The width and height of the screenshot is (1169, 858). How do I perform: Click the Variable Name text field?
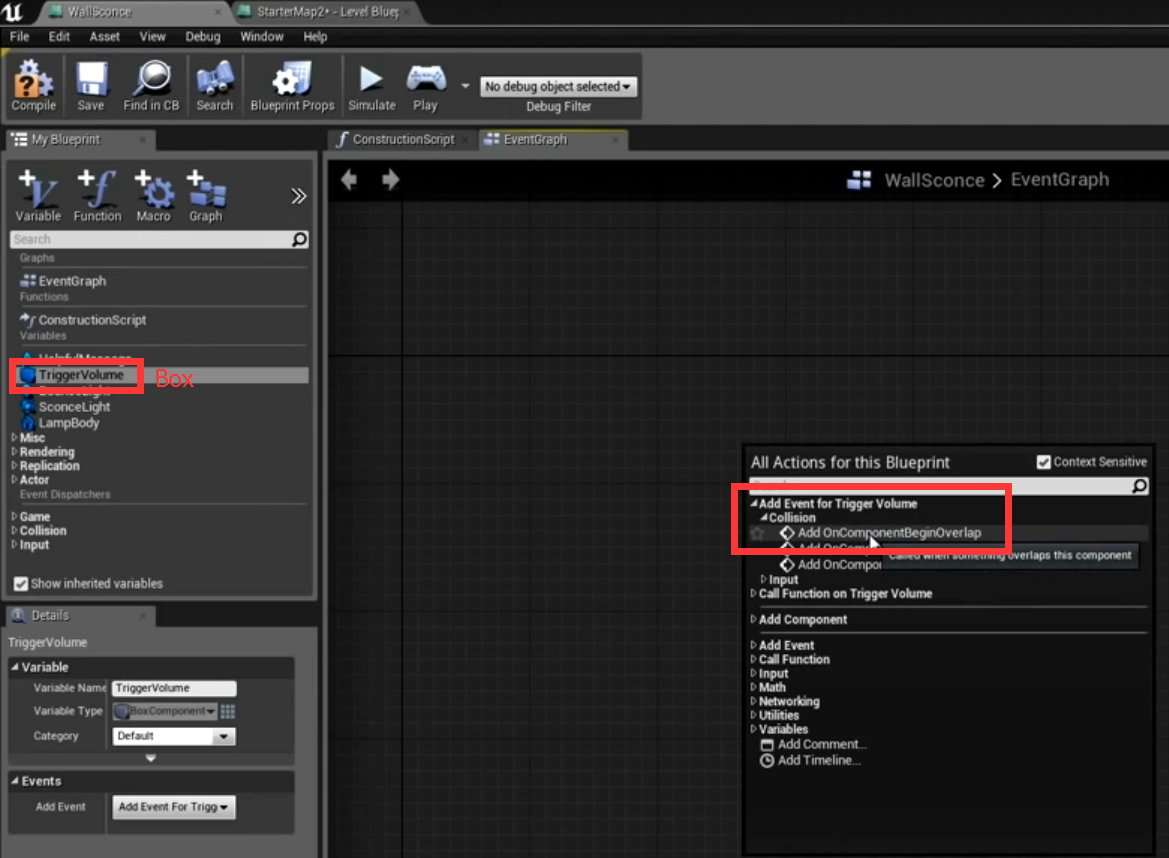click(x=174, y=688)
